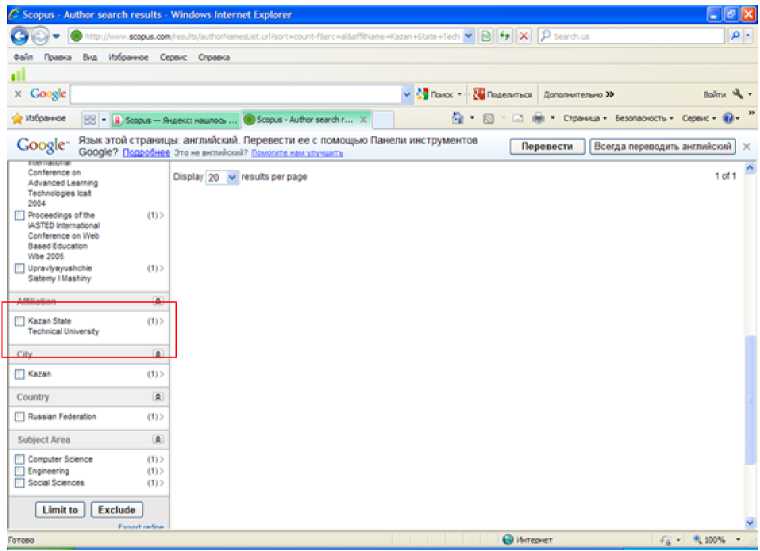Collapse the Subject Area section
The height and width of the screenshot is (551, 760).
tap(158, 440)
